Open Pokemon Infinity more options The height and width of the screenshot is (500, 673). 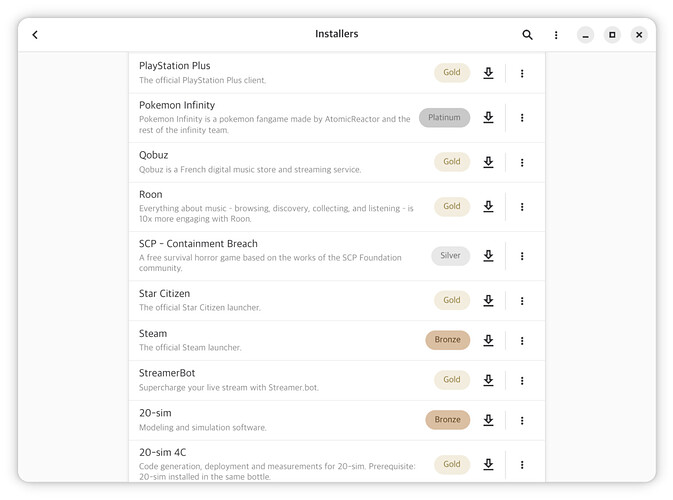click(x=522, y=118)
